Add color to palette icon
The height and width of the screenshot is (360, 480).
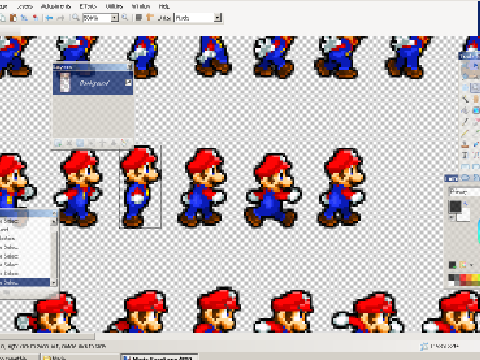coord(453,265)
